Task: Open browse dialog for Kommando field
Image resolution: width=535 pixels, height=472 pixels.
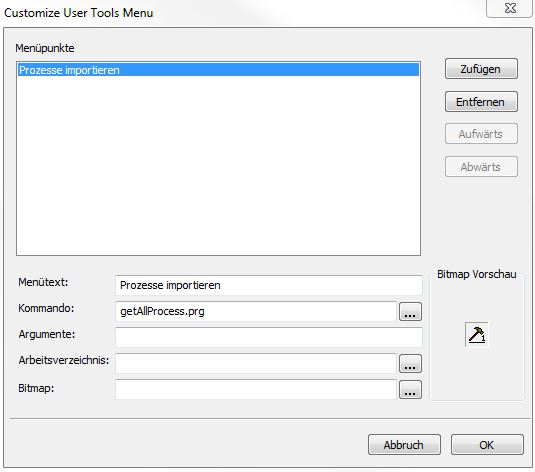Action: [x=410, y=312]
